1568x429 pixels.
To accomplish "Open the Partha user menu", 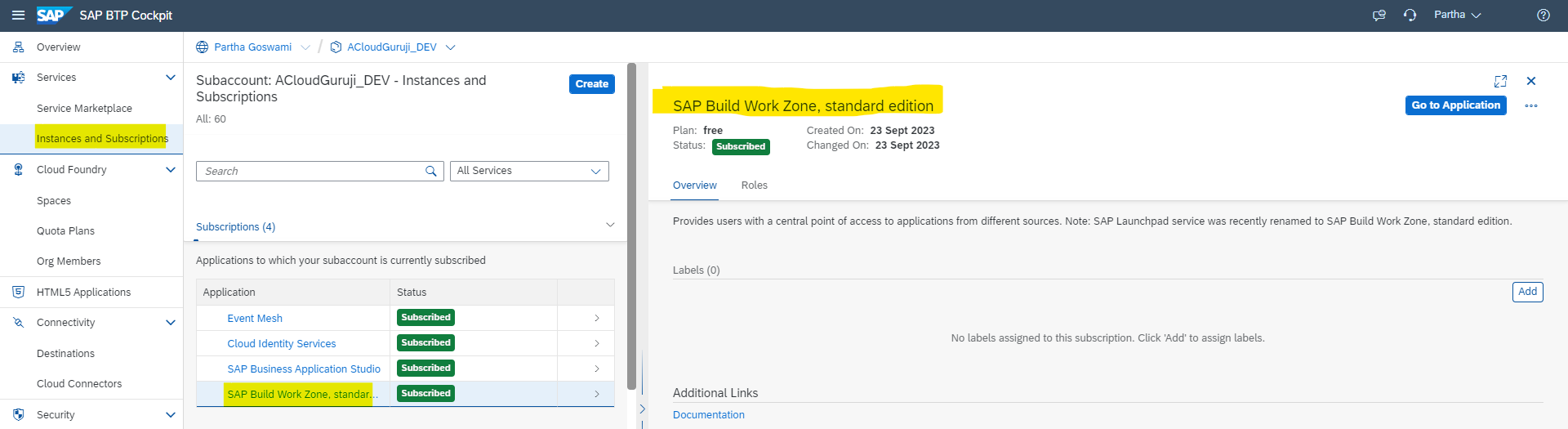I will click(1457, 16).
